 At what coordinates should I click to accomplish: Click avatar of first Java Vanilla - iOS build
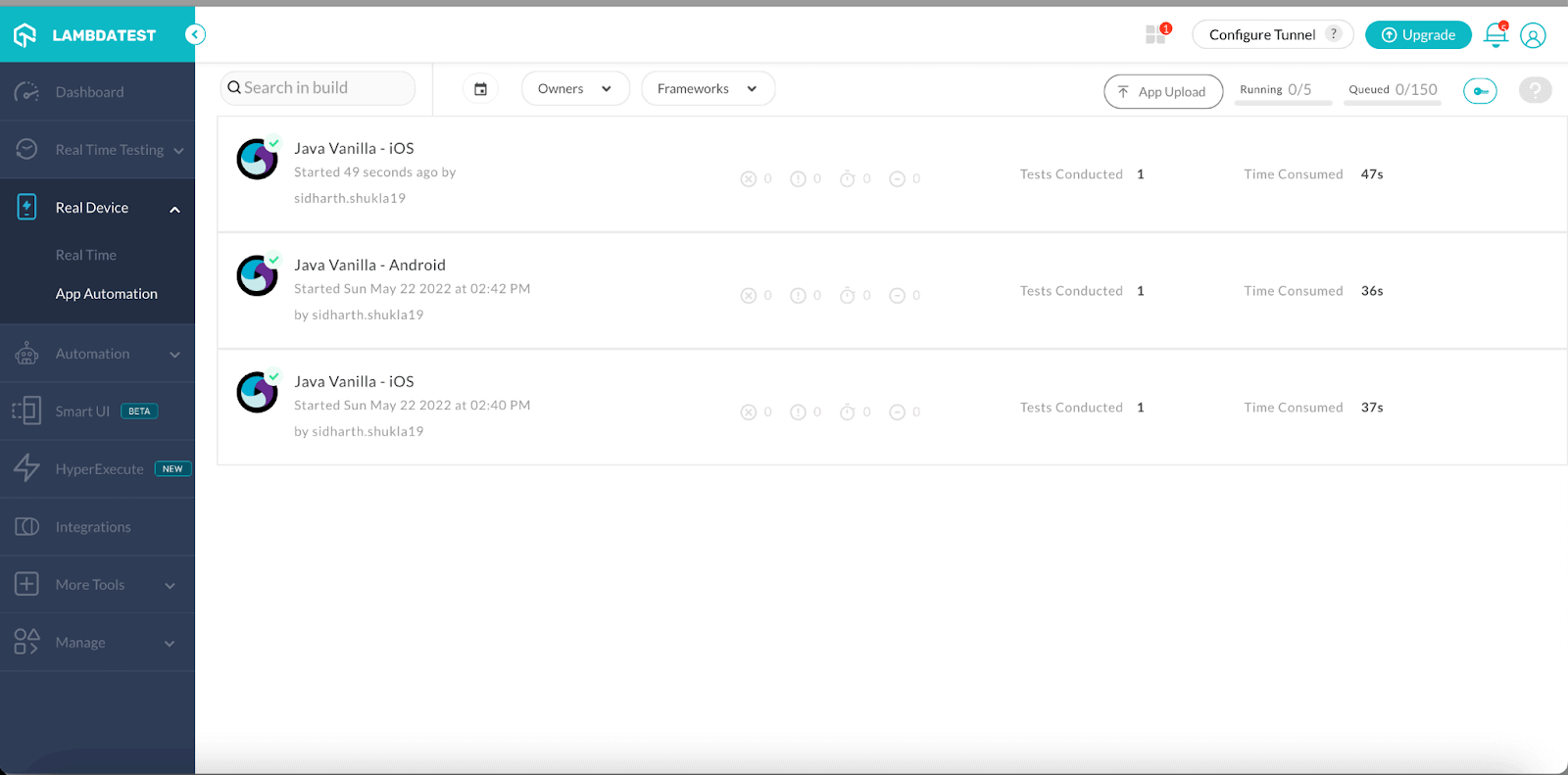coord(258,159)
